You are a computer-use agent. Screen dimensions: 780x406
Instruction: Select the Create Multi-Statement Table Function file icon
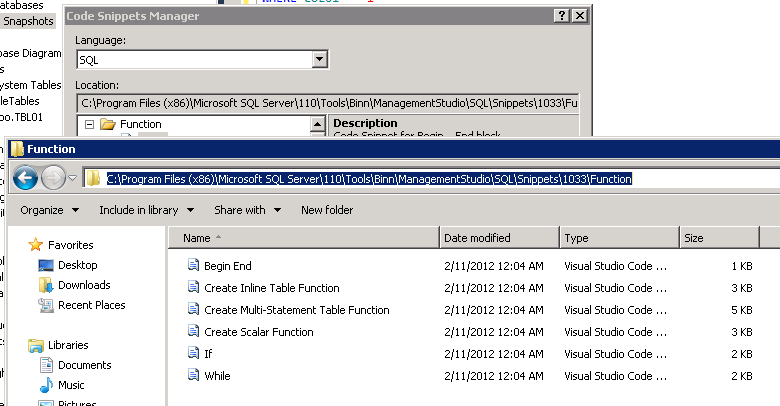coord(193,309)
